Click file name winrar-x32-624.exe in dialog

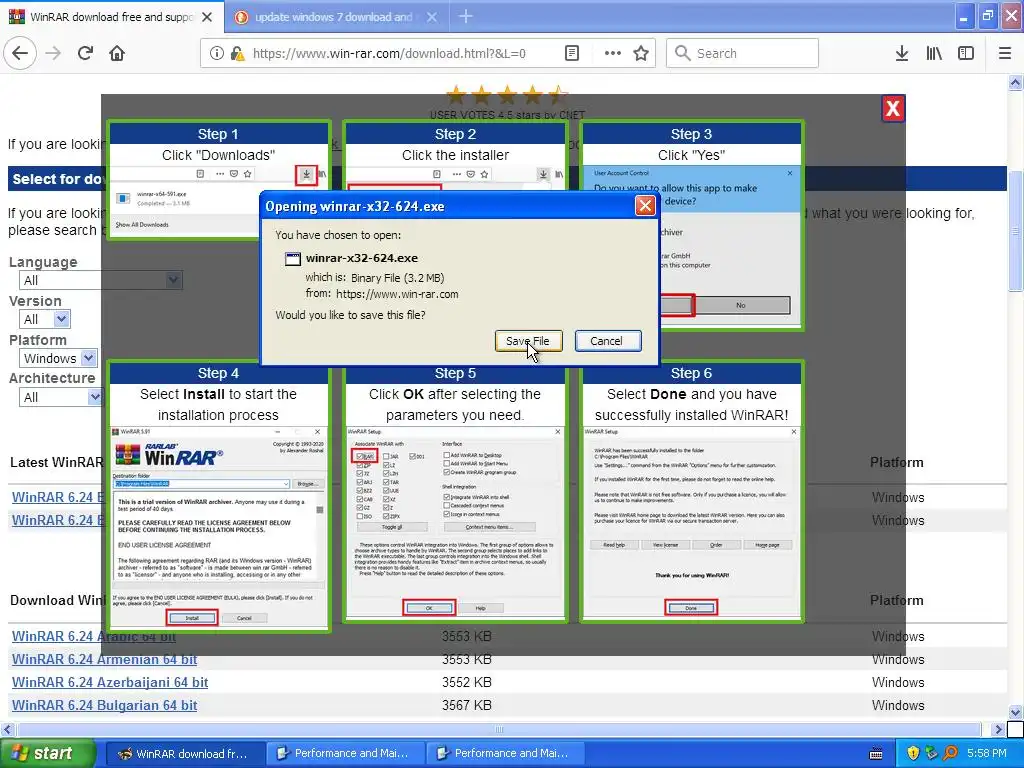[x=362, y=258]
